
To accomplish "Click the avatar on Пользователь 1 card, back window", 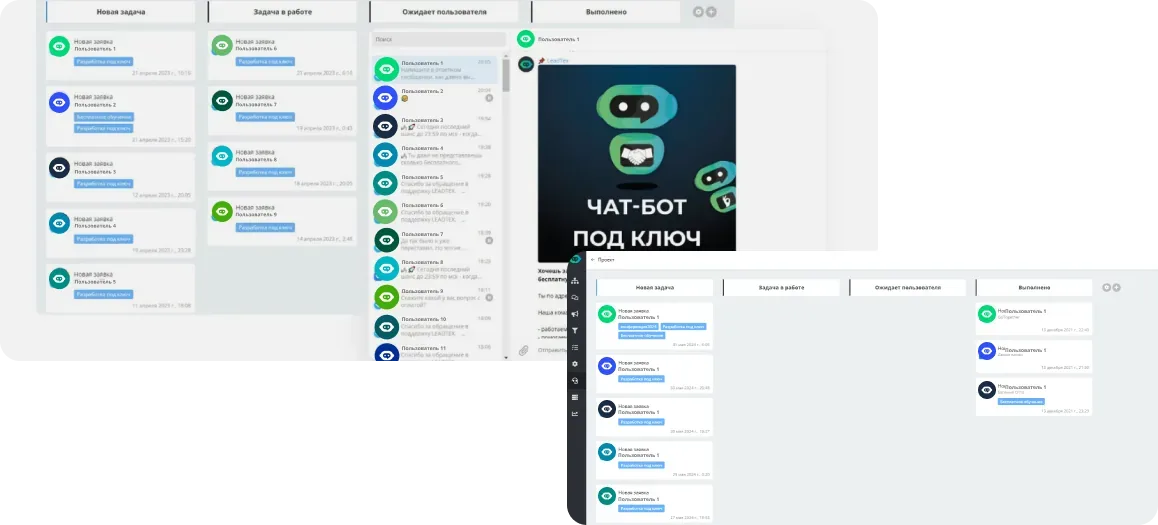I will tap(59, 46).
